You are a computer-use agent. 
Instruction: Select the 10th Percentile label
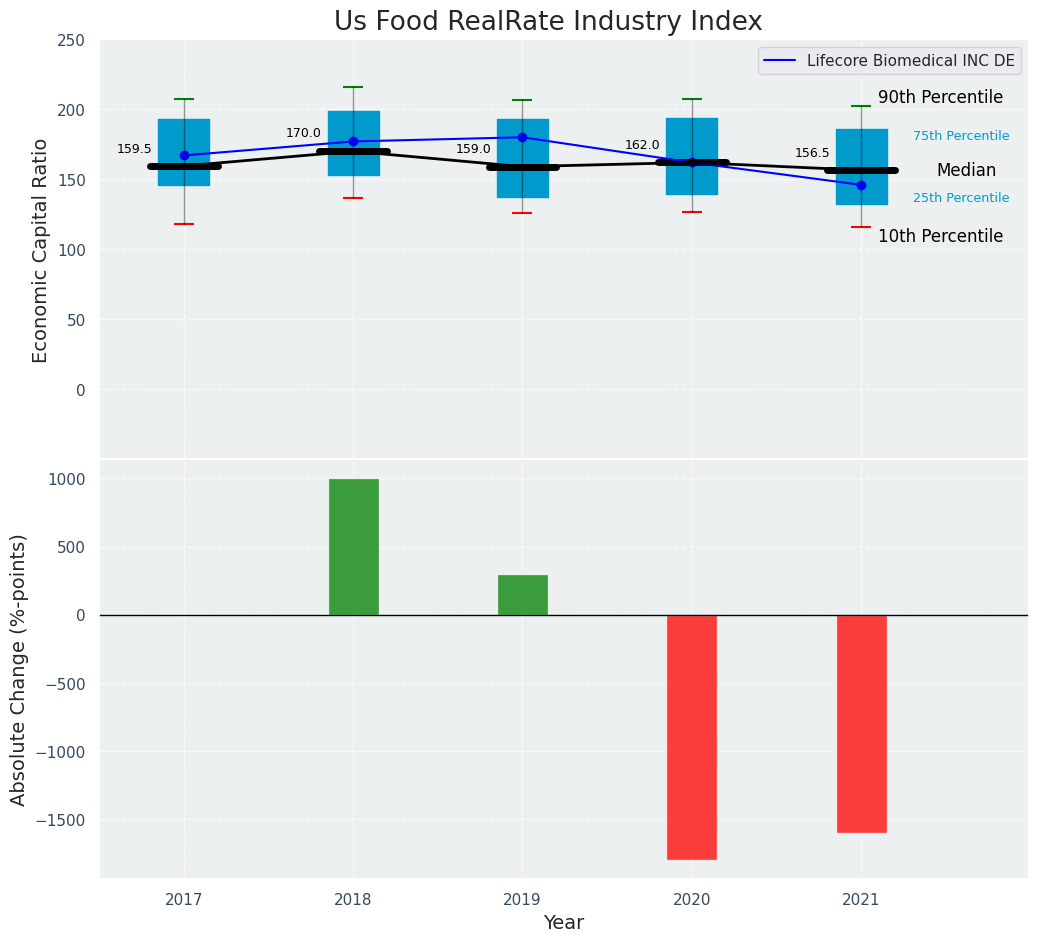click(940, 236)
